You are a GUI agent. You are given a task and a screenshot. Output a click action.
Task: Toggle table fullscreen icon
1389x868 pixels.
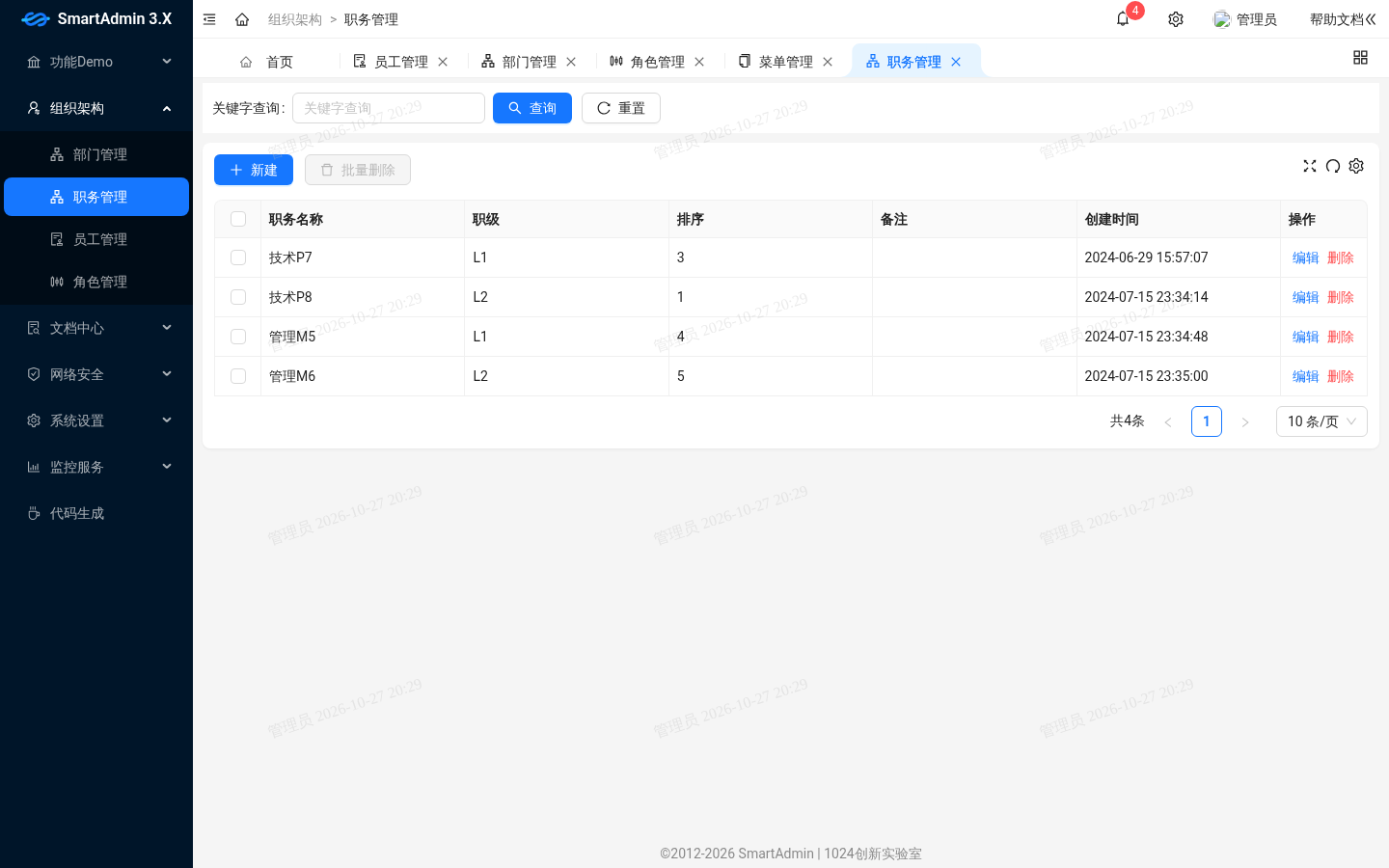1310,166
